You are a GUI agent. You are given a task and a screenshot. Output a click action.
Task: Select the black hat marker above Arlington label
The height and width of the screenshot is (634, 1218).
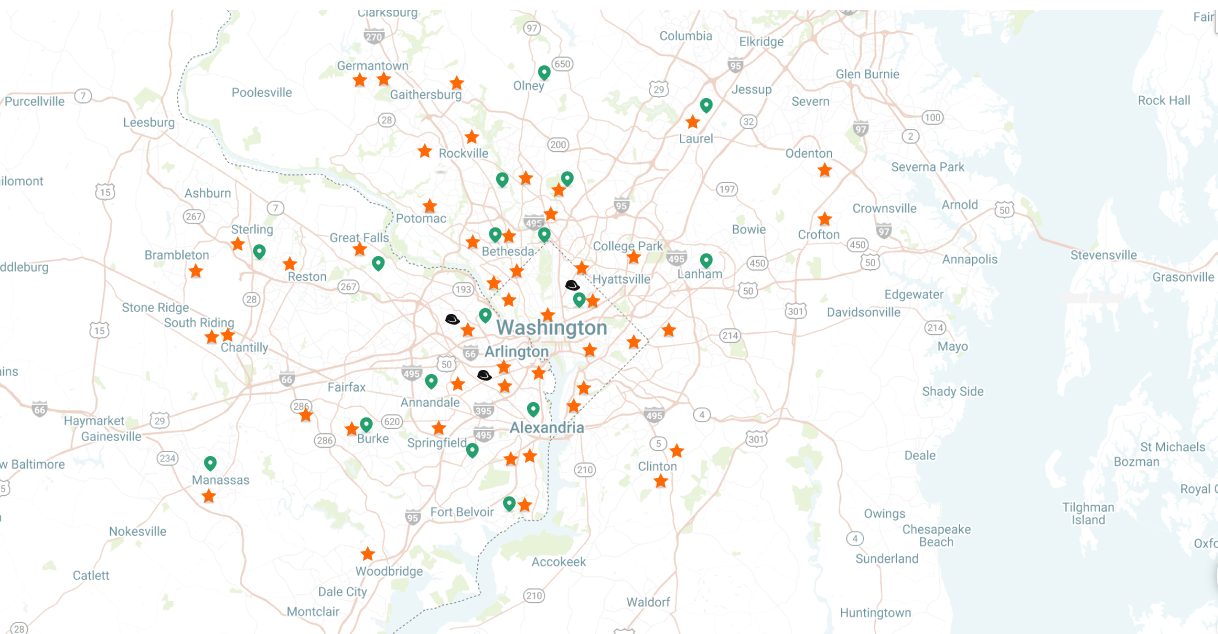[452, 319]
